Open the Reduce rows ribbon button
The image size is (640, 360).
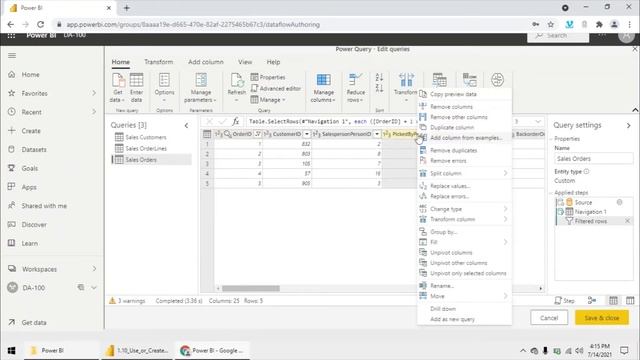click(356, 87)
